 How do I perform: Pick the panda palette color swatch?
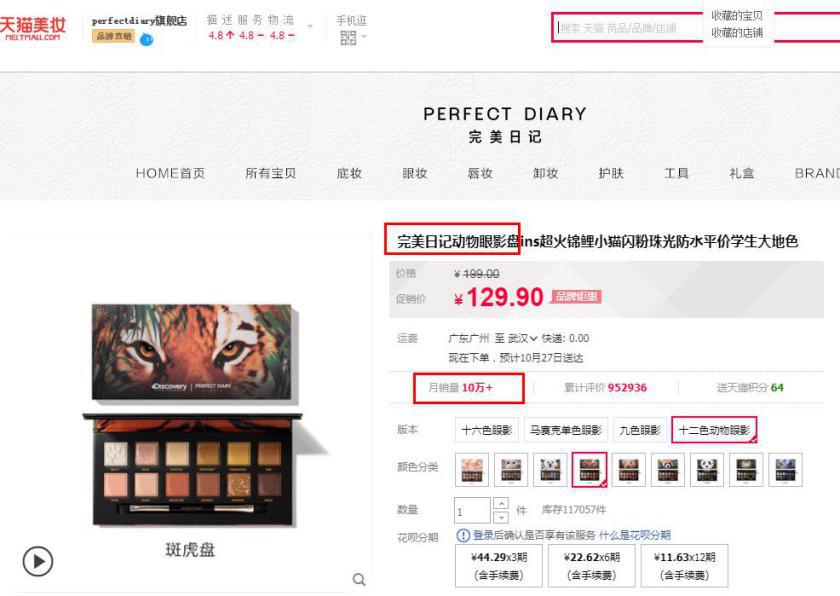point(707,469)
